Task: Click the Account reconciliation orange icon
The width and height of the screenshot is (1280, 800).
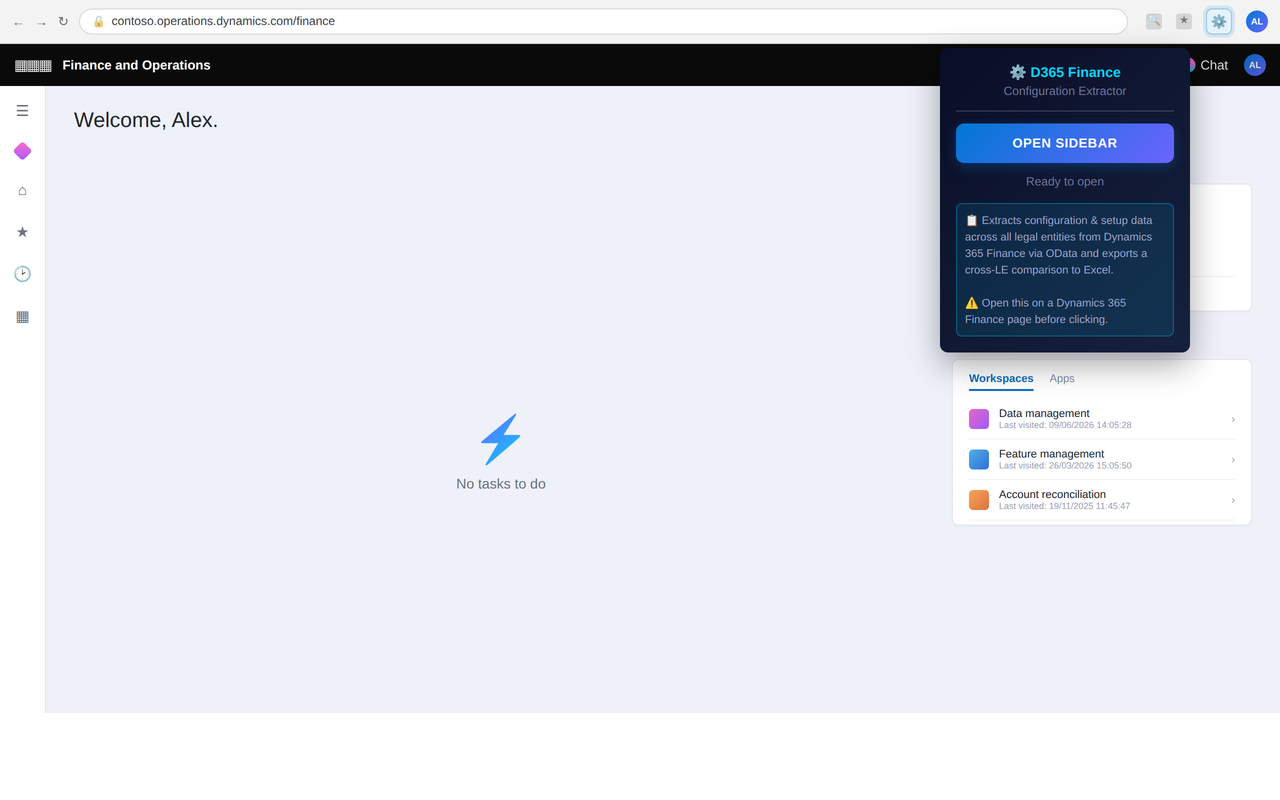Action: pos(979,499)
